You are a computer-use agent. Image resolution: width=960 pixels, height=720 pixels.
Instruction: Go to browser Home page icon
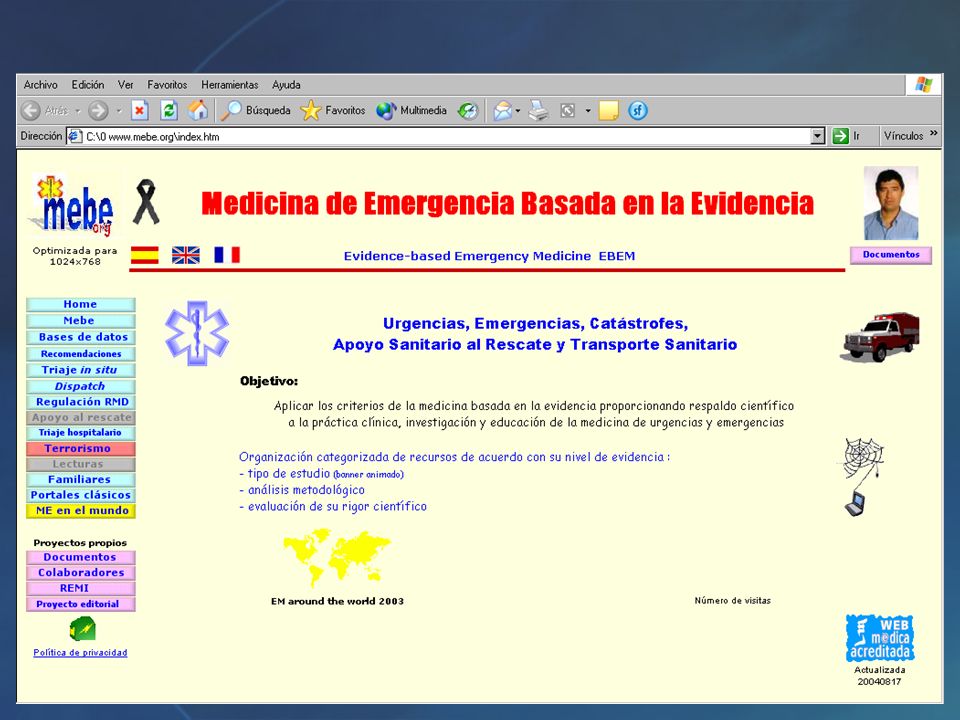(198, 111)
